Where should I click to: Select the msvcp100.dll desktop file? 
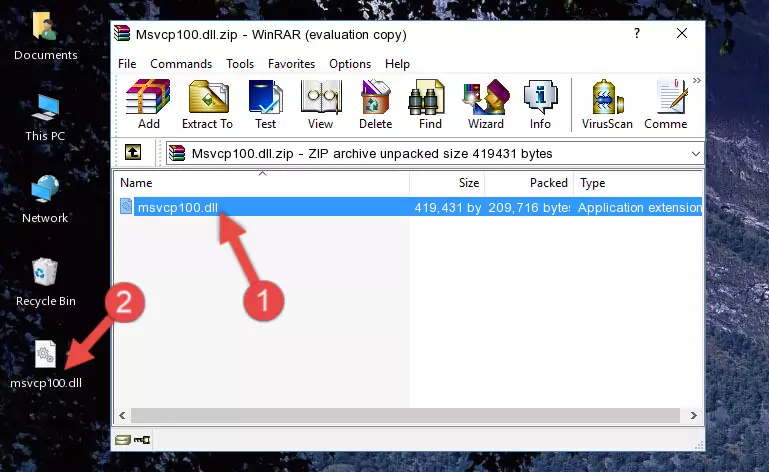click(x=46, y=365)
